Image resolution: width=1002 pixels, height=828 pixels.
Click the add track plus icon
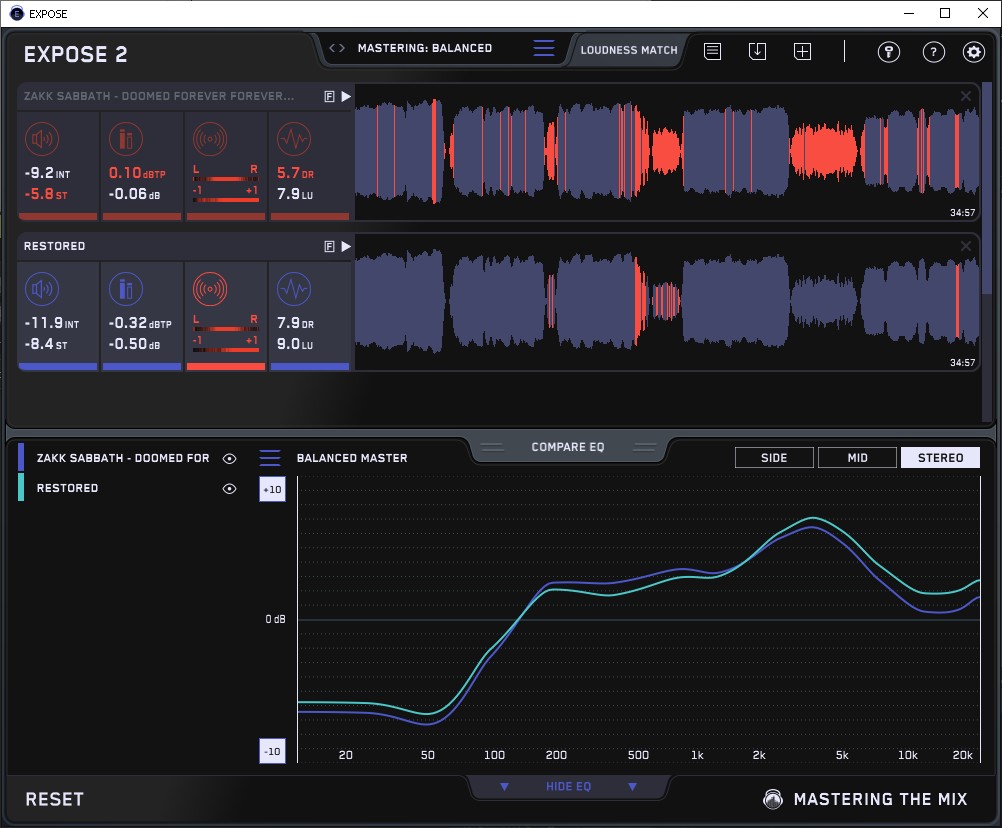point(802,52)
